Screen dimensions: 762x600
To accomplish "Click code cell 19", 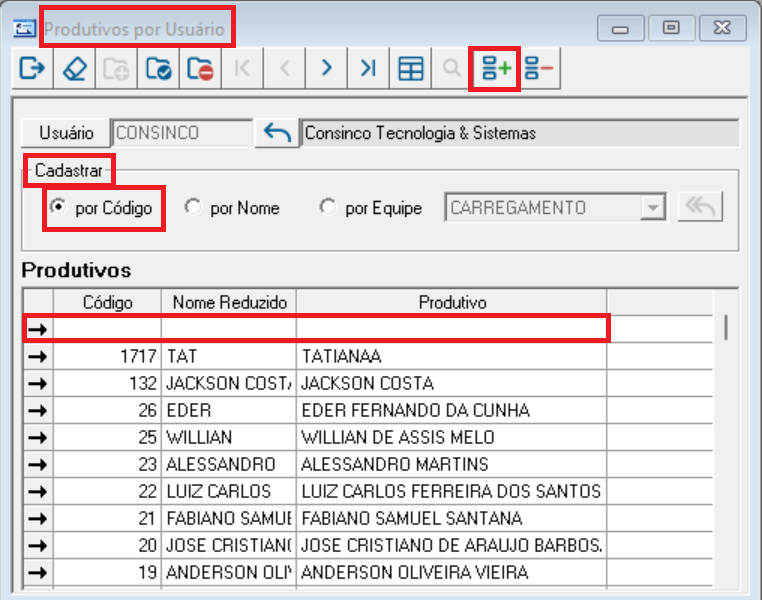I will tap(107, 573).
